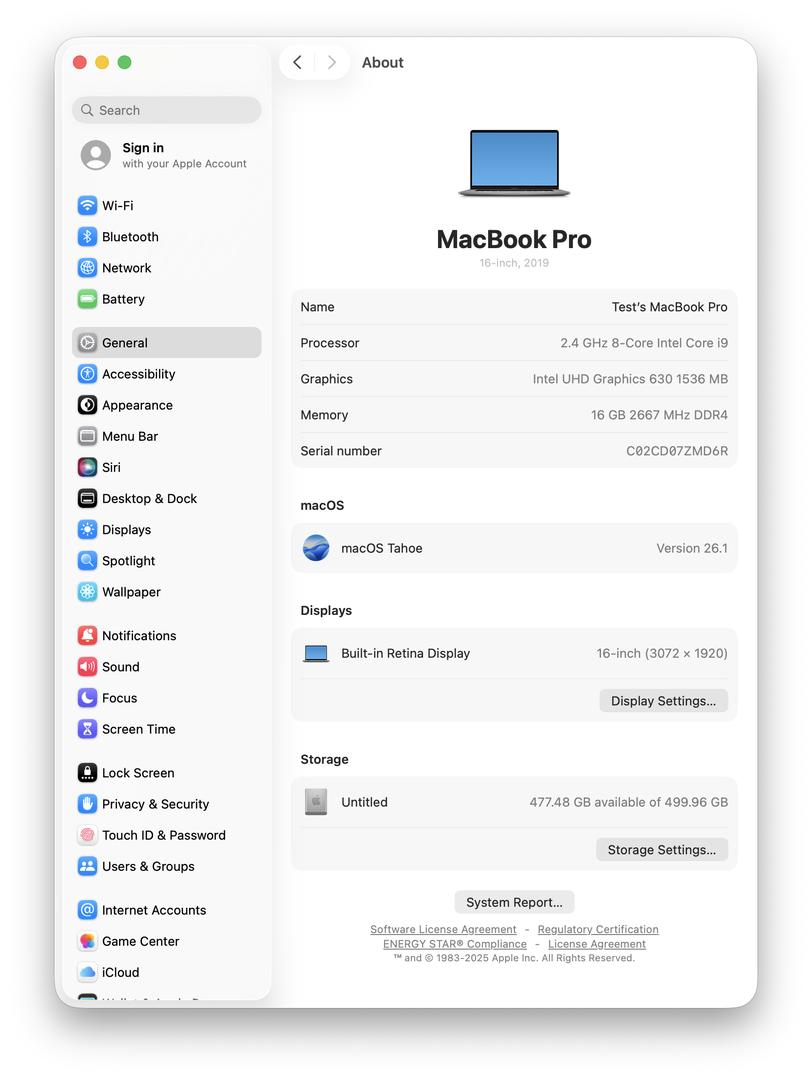The height and width of the screenshot is (1080, 812).
Task: Open the License Agreement link
Action: click(x=596, y=944)
